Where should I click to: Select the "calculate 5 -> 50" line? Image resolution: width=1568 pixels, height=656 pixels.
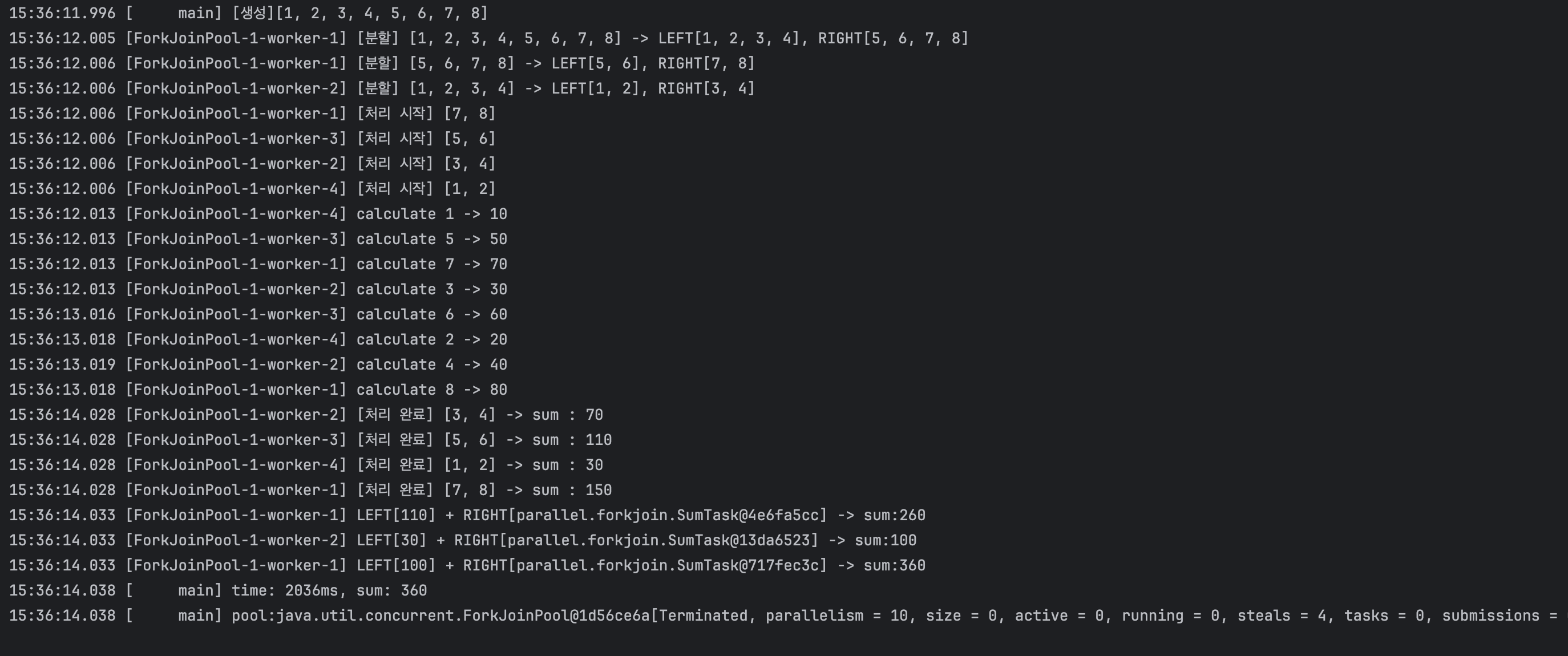(x=431, y=239)
